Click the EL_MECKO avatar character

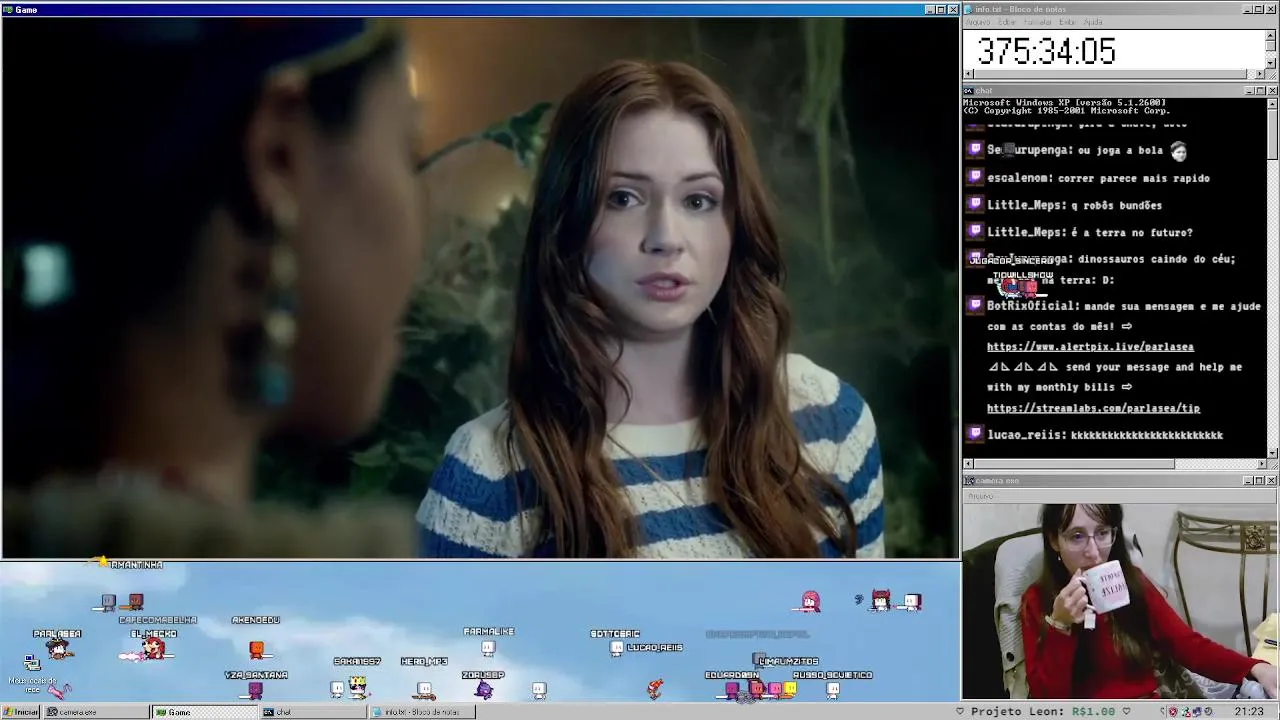[152, 649]
